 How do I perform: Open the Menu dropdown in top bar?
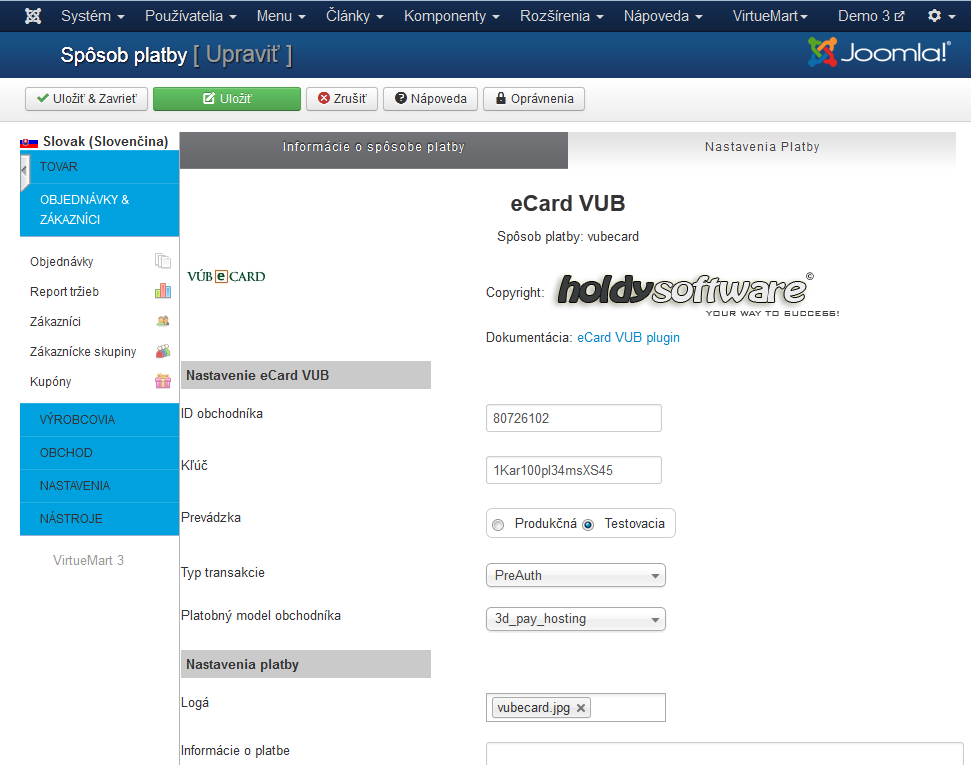(x=281, y=16)
